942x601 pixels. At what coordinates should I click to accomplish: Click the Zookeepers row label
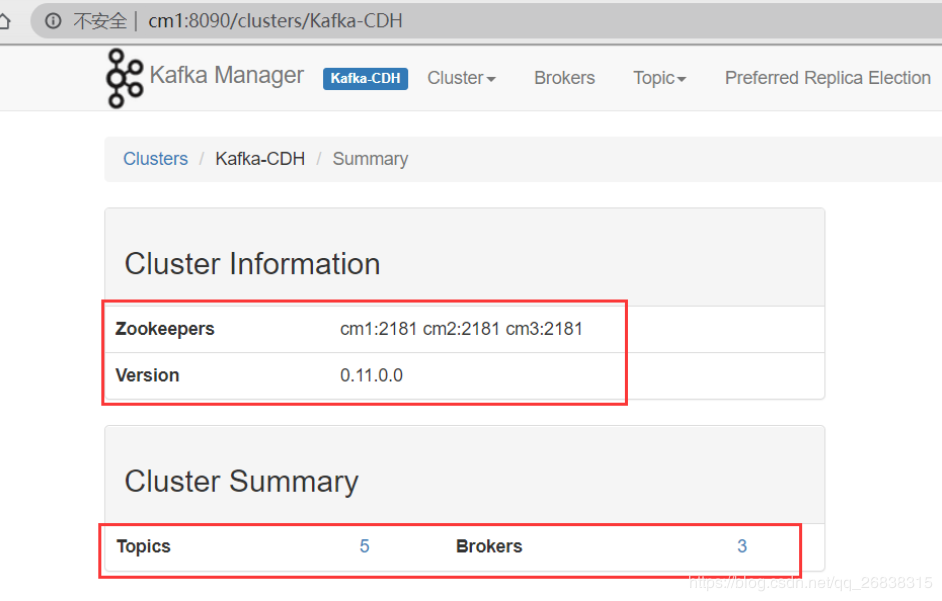[165, 329]
